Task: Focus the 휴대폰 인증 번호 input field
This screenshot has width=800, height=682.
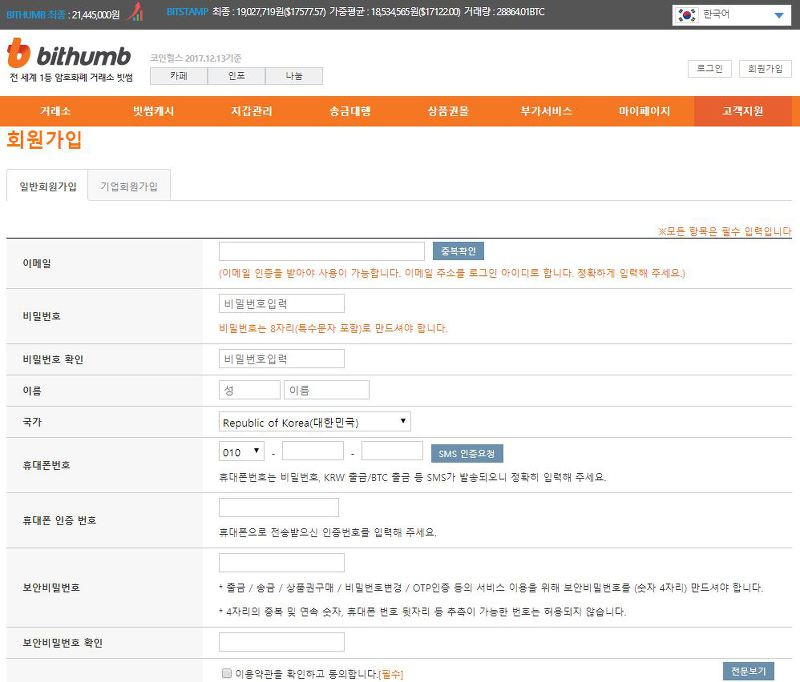Action: tap(279, 508)
